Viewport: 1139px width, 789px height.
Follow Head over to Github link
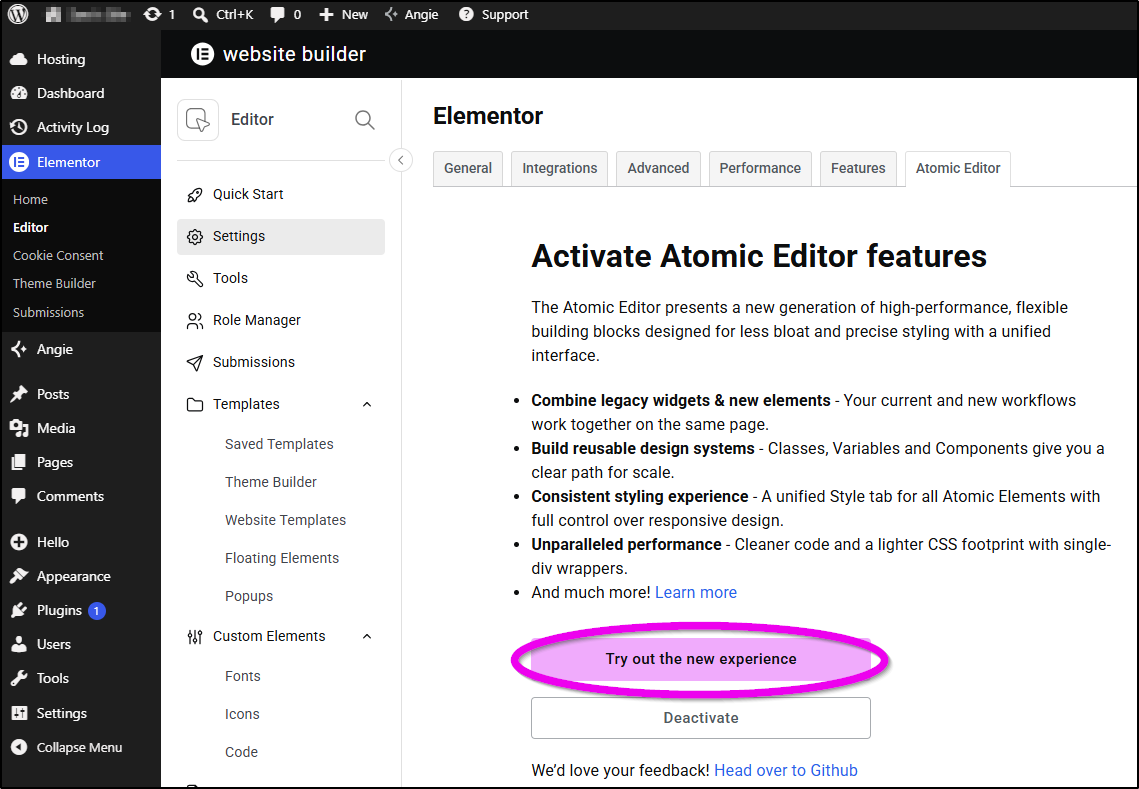[x=786, y=771]
